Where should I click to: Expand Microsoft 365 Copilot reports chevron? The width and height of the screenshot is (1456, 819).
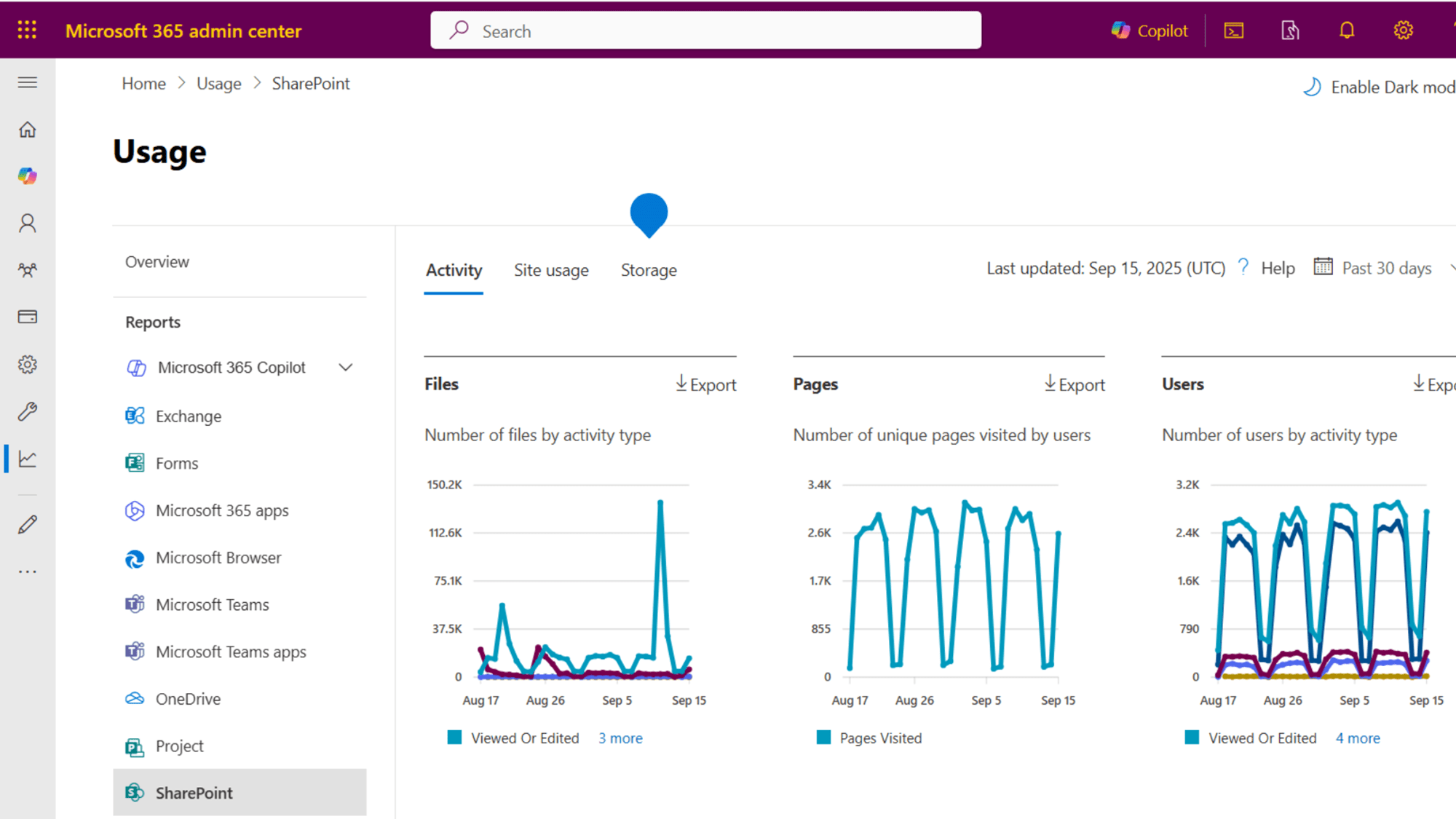click(346, 368)
